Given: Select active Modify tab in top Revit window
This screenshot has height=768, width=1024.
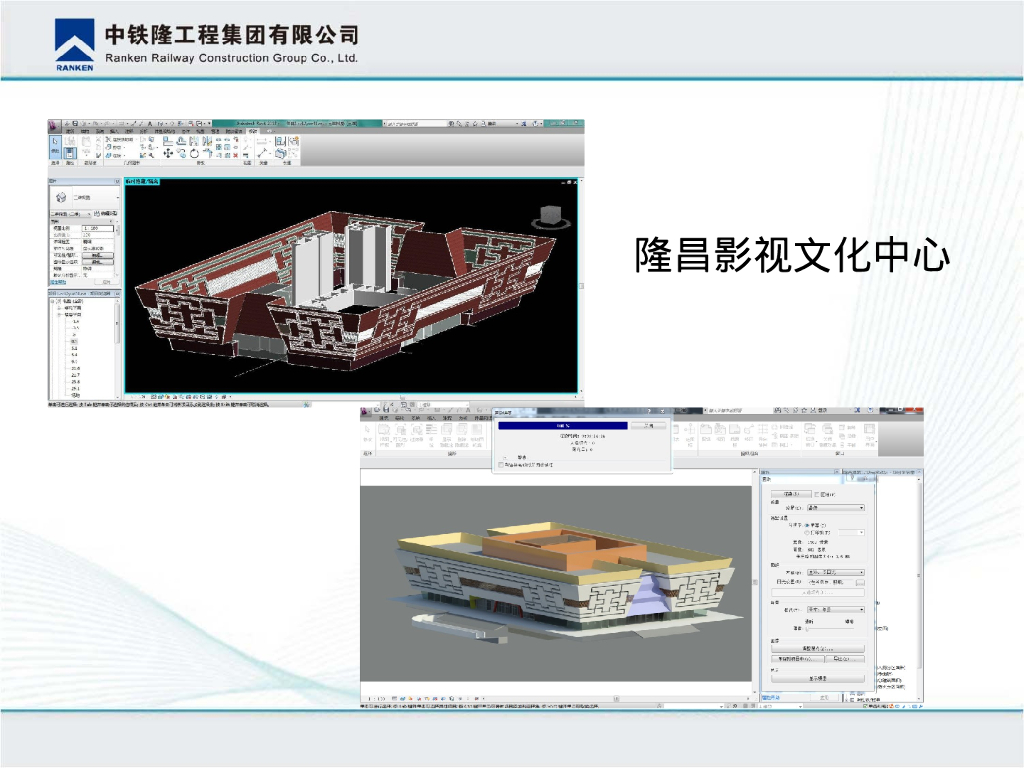Looking at the screenshot, I should pyautogui.click(x=252, y=131).
